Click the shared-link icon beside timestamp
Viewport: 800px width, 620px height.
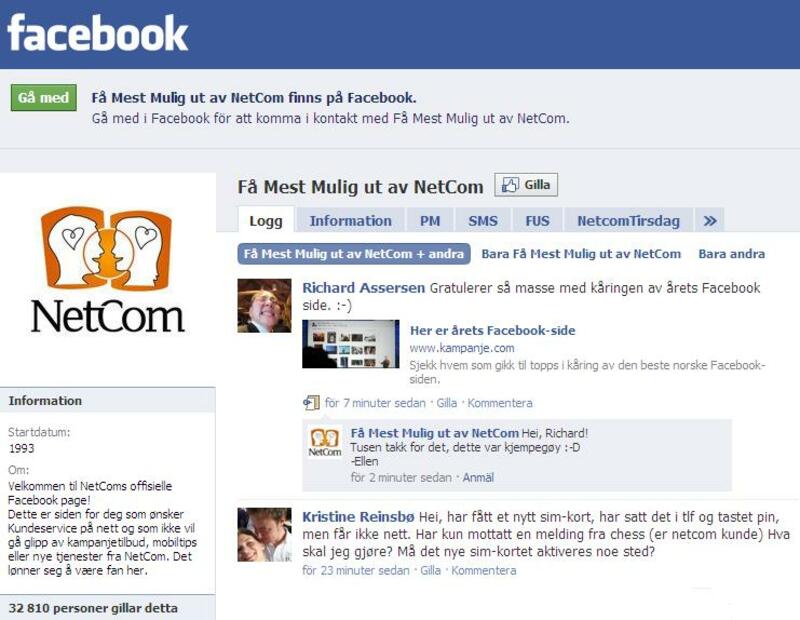tap(311, 403)
